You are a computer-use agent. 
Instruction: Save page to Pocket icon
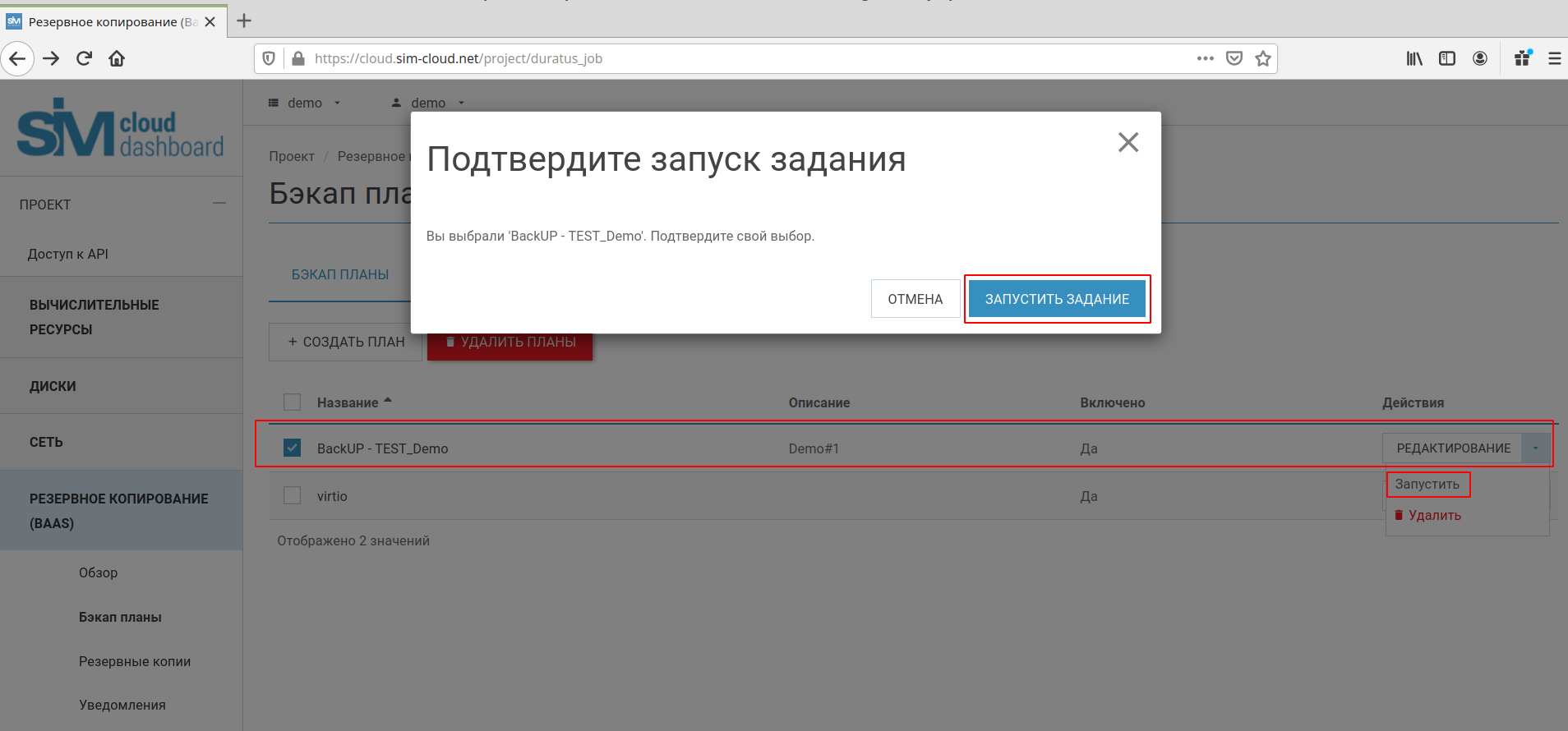pyautogui.click(x=1234, y=58)
